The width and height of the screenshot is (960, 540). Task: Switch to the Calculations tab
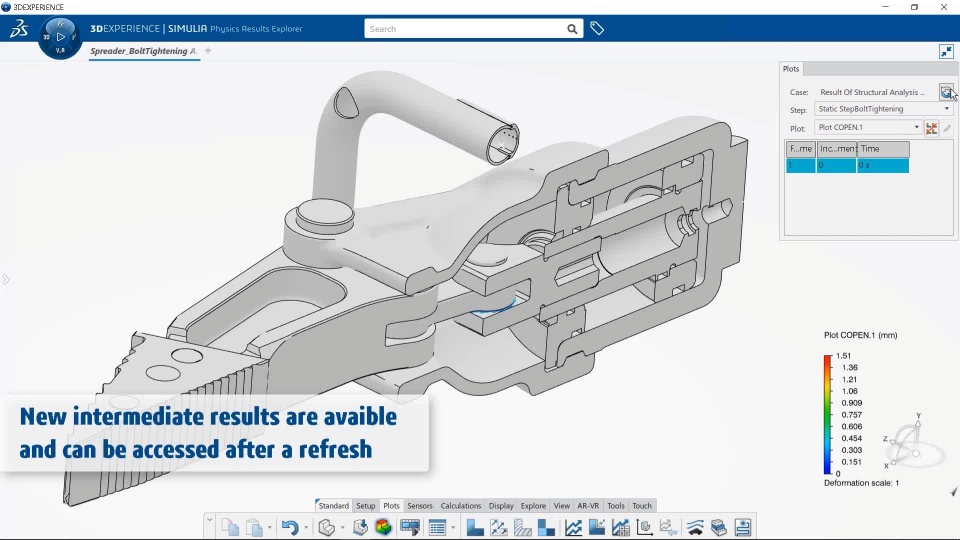(x=461, y=506)
